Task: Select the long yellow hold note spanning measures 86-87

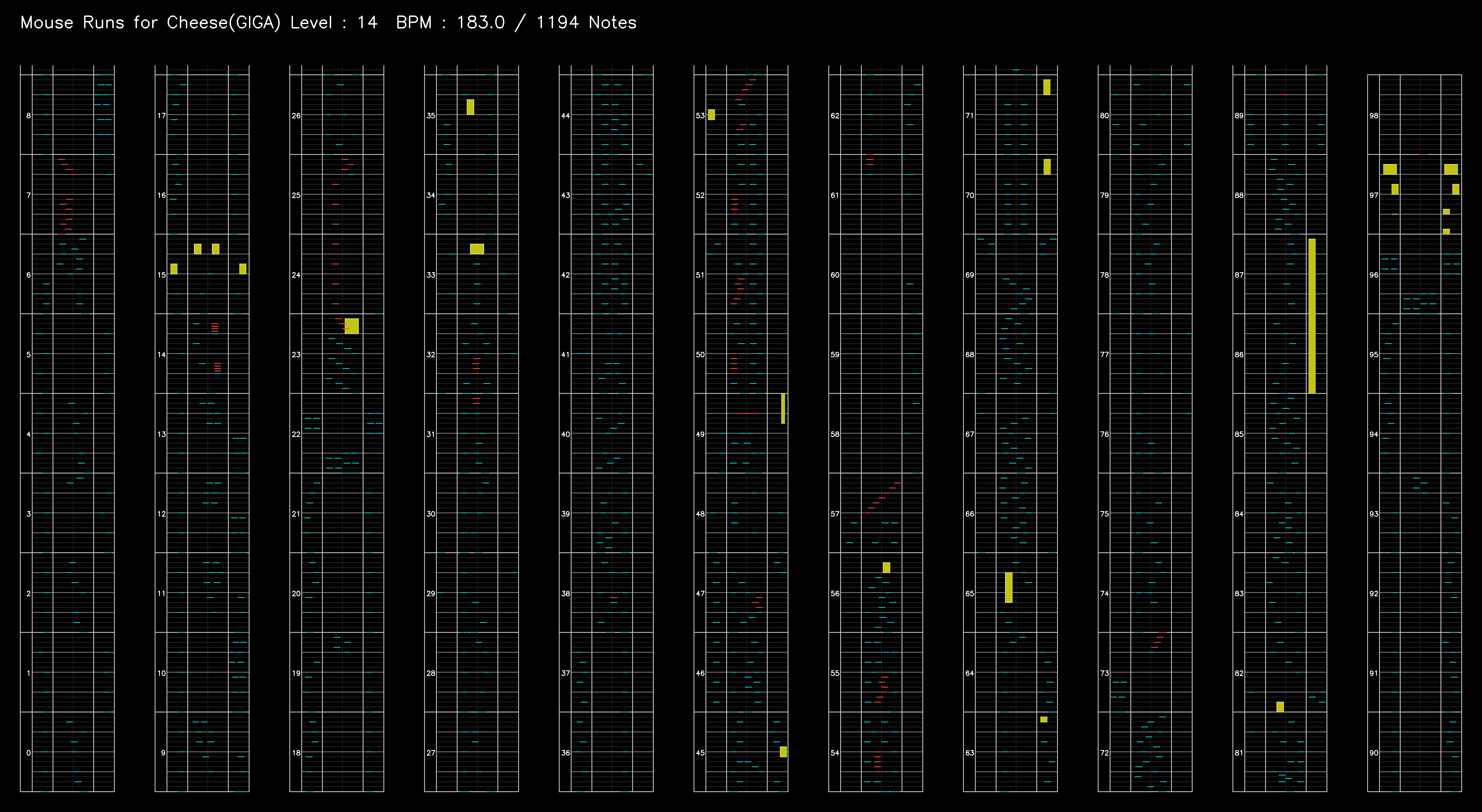Action: coord(1312,316)
